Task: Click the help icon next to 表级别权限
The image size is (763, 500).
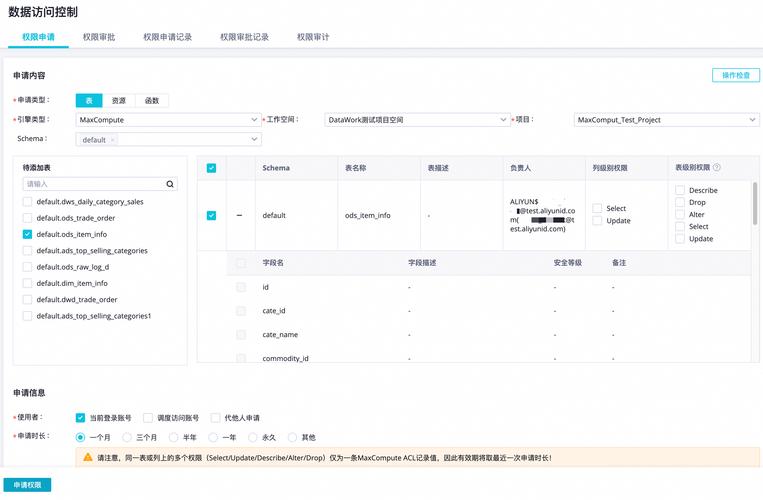Action: (717, 168)
